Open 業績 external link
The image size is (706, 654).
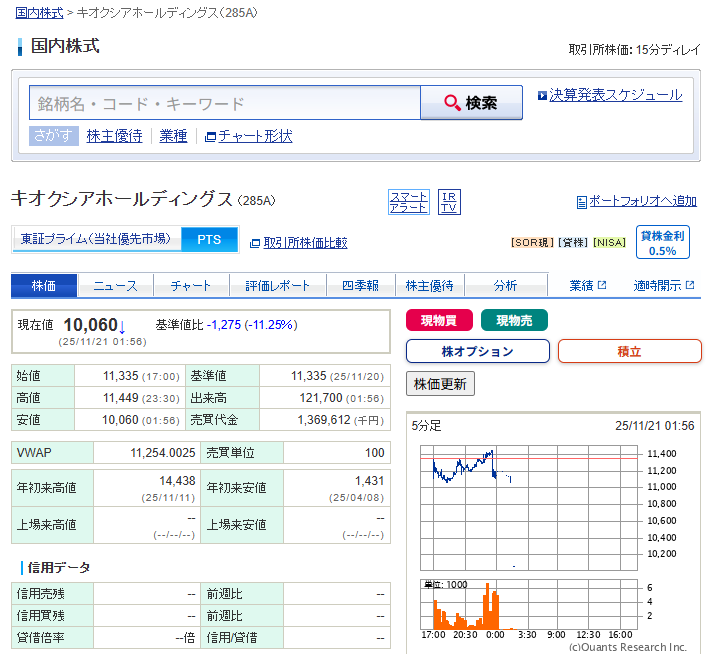coord(588,285)
